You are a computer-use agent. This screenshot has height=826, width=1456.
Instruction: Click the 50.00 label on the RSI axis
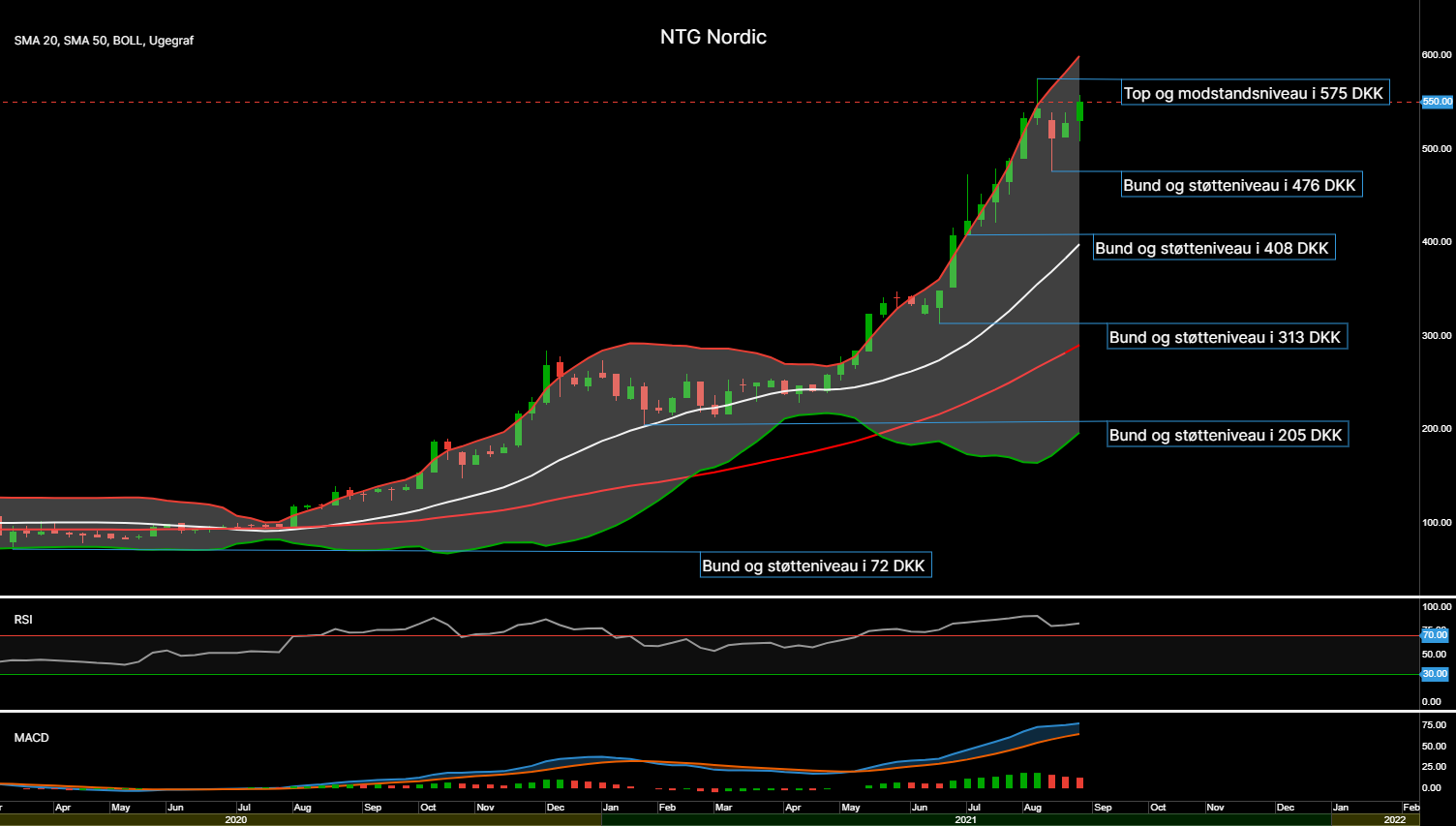(x=1434, y=655)
